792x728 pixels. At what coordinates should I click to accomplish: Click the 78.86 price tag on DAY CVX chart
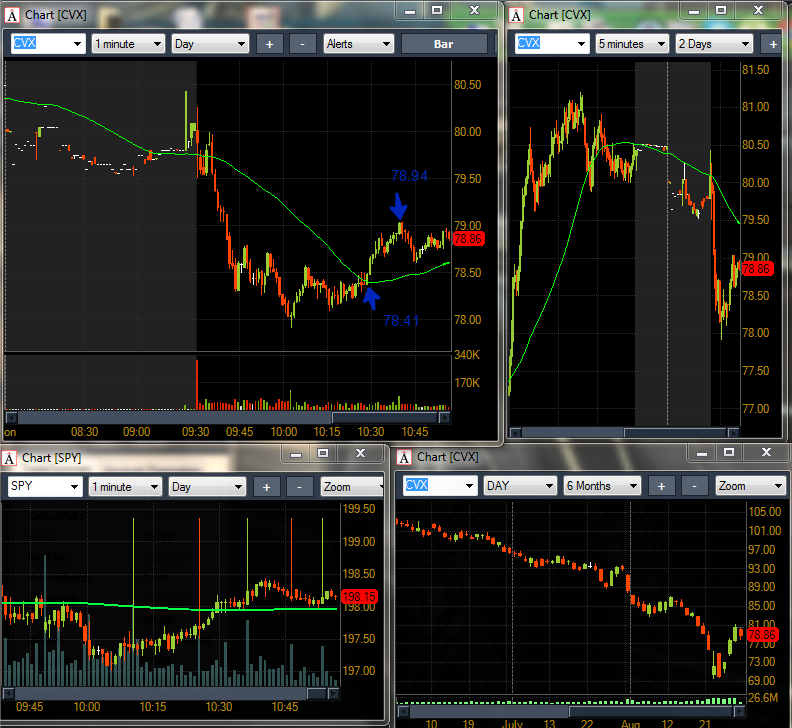click(x=762, y=635)
